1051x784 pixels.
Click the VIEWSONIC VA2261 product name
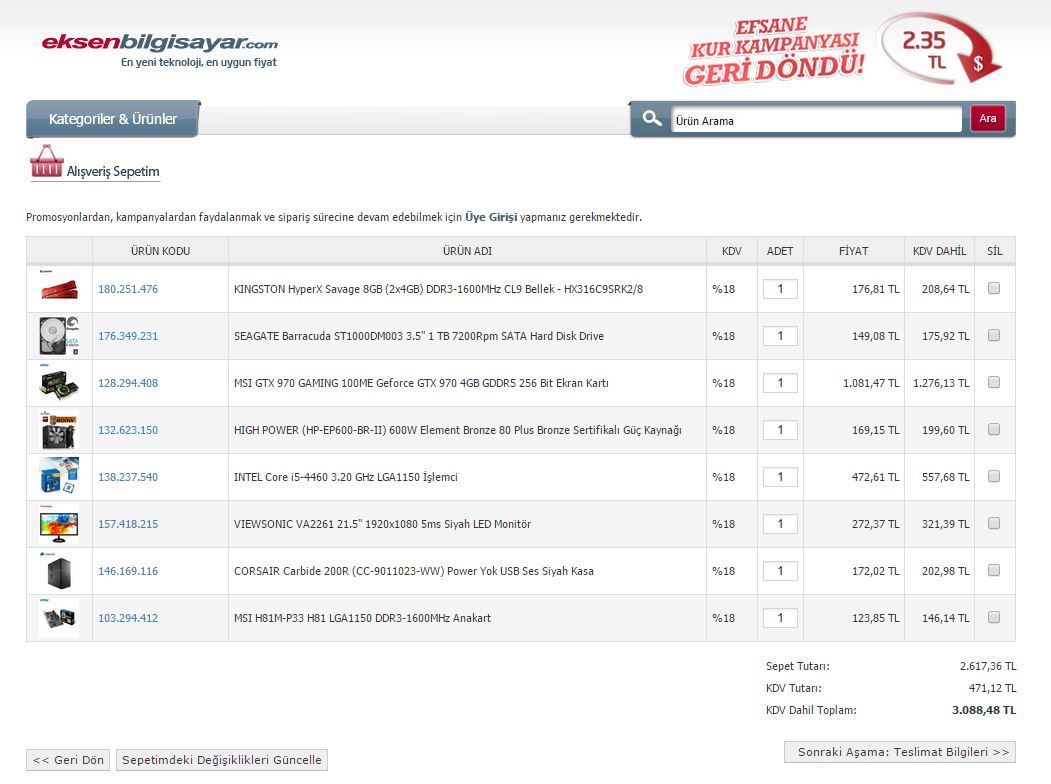tap(382, 523)
